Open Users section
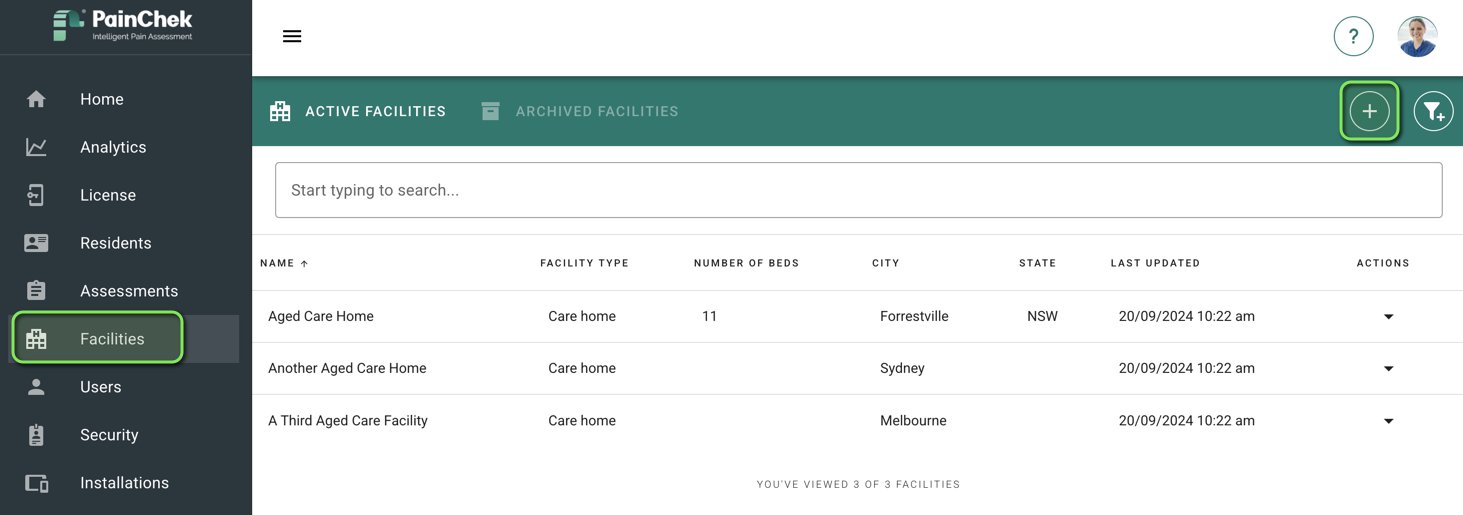This screenshot has width=1463, height=515. coord(100,387)
